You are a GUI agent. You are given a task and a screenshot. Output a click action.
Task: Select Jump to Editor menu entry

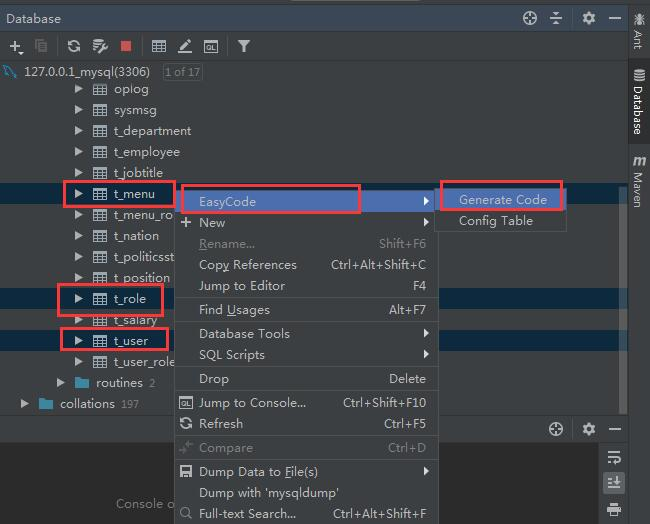click(x=307, y=286)
